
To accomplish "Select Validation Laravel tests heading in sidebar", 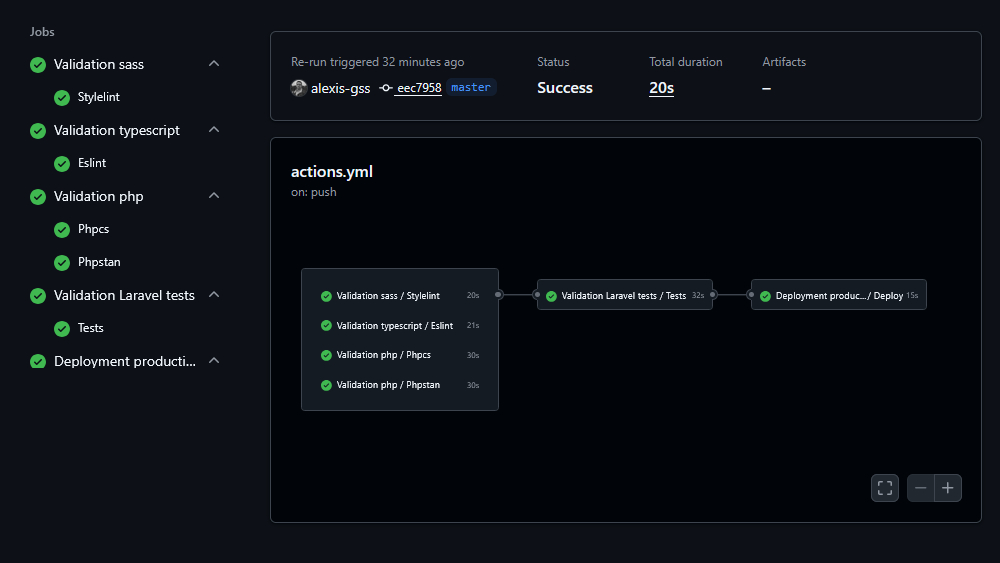I will (124, 295).
